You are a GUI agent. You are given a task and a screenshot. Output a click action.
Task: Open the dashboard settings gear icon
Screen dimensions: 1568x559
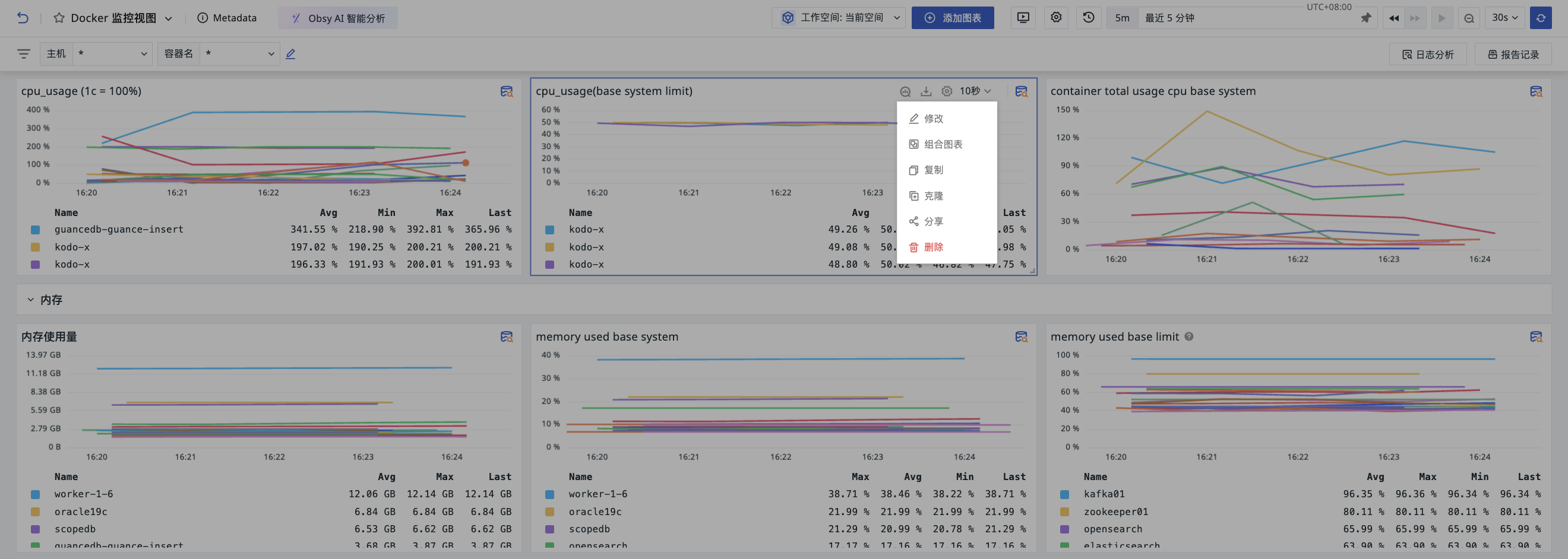[1056, 18]
